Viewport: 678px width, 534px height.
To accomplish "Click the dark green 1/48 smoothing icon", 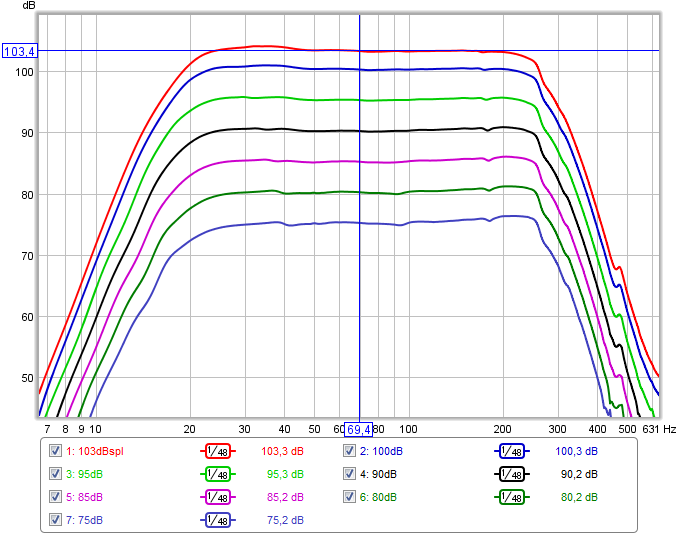I will (512, 497).
